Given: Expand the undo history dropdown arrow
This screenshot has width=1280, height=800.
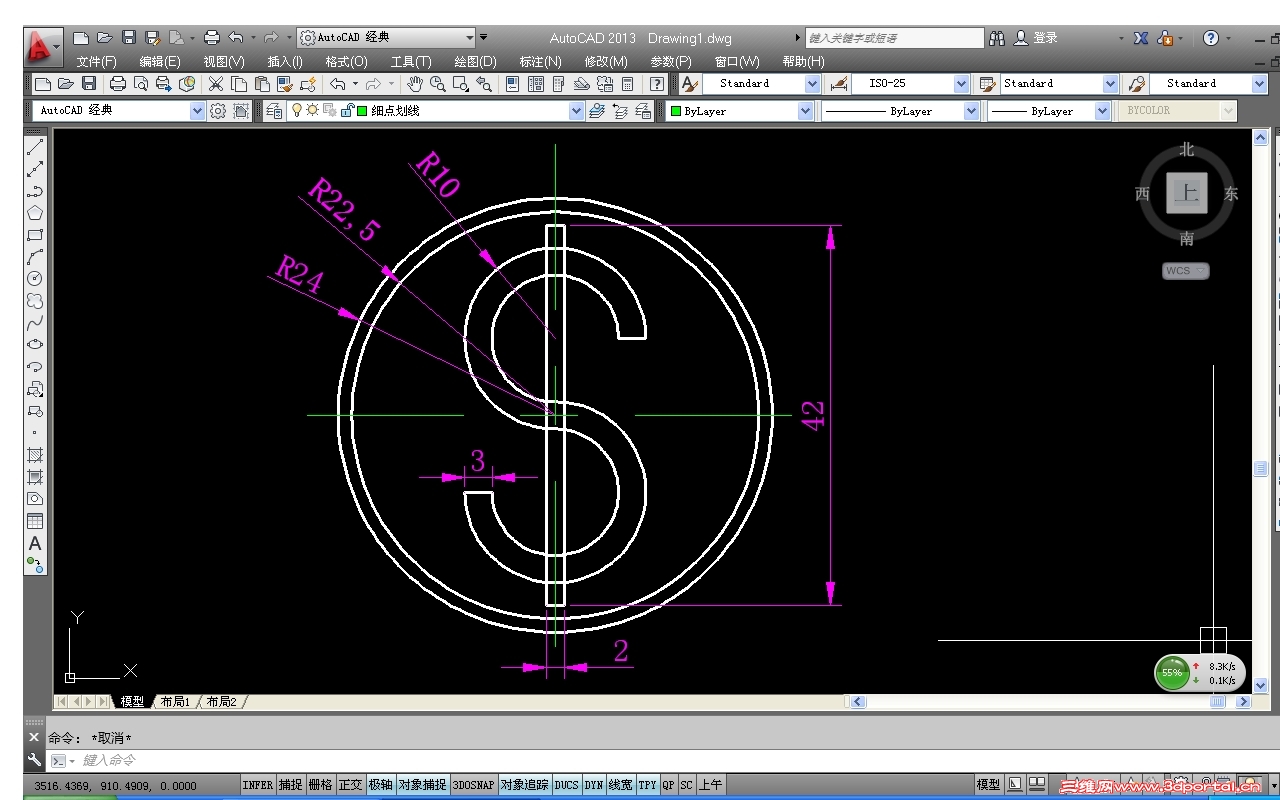Looking at the screenshot, I should pyautogui.click(x=356, y=84).
